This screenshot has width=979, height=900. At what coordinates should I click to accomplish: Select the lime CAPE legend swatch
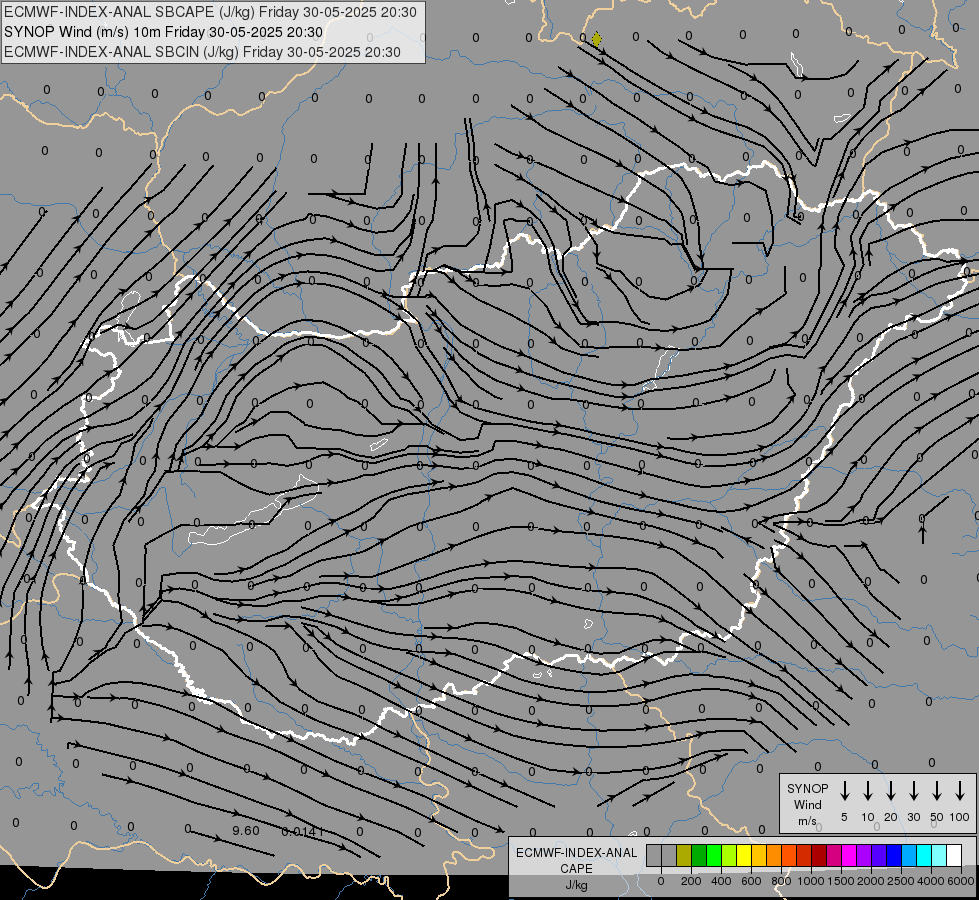729,855
